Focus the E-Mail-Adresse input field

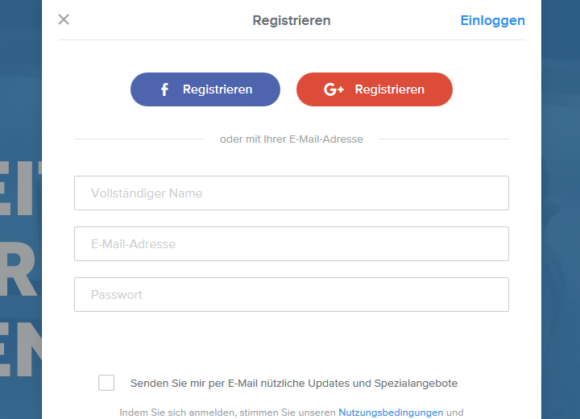pyautogui.click(x=291, y=244)
